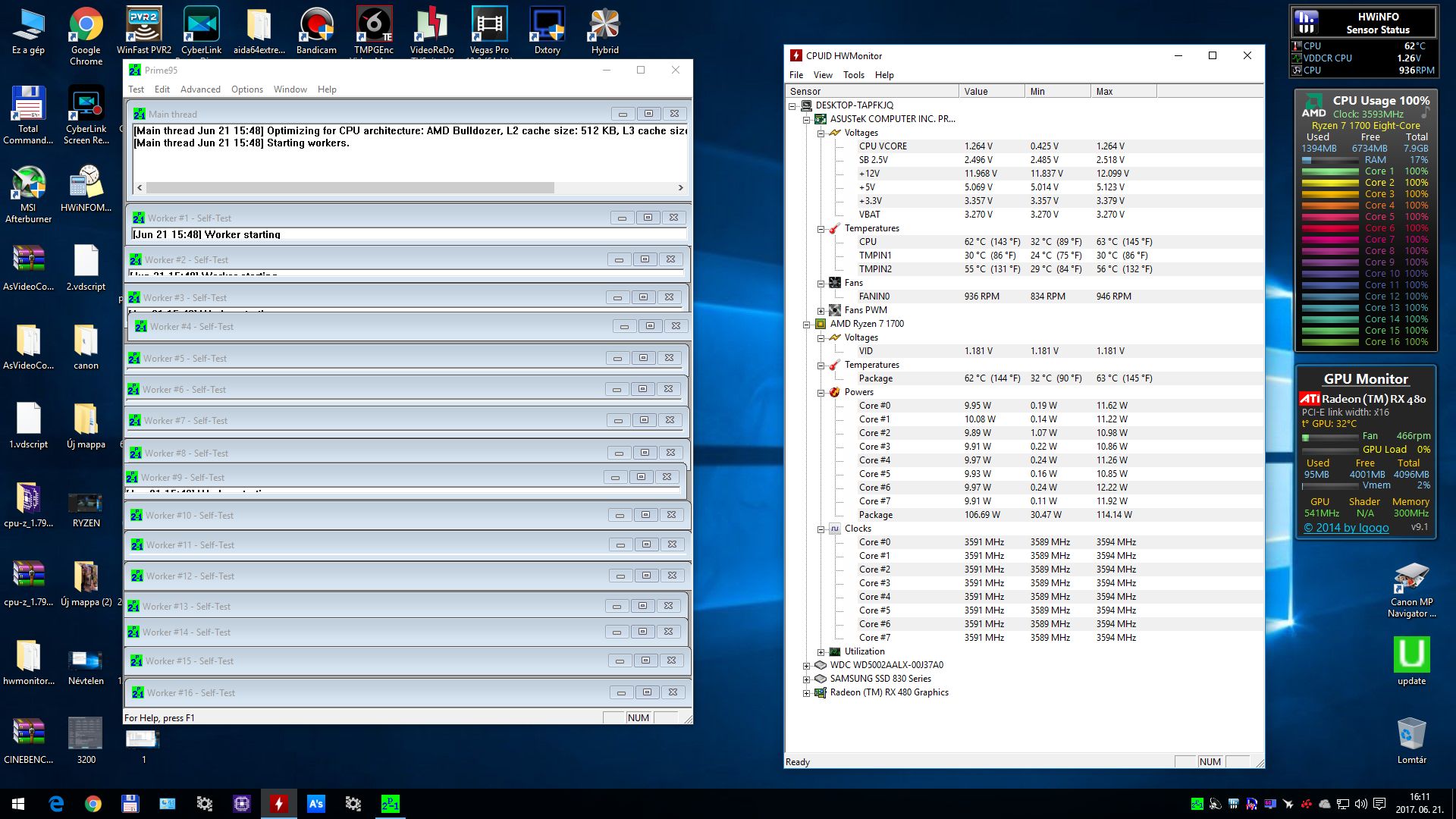The height and width of the screenshot is (819, 1456).
Task: Collapse Clocks node in HWMonitor
Action: tap(821, 529)
